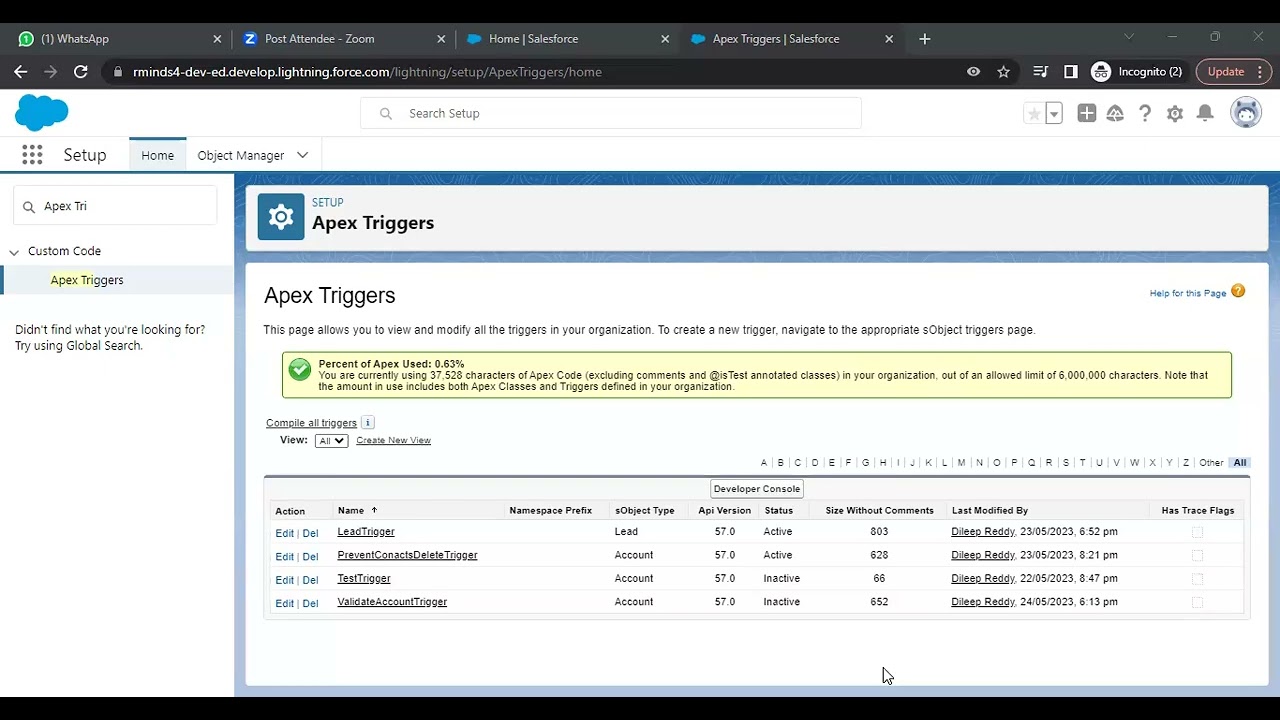The image size is (1280, 720).
Task: Click the Search Setup field
Action: click(x=611, y=113)
